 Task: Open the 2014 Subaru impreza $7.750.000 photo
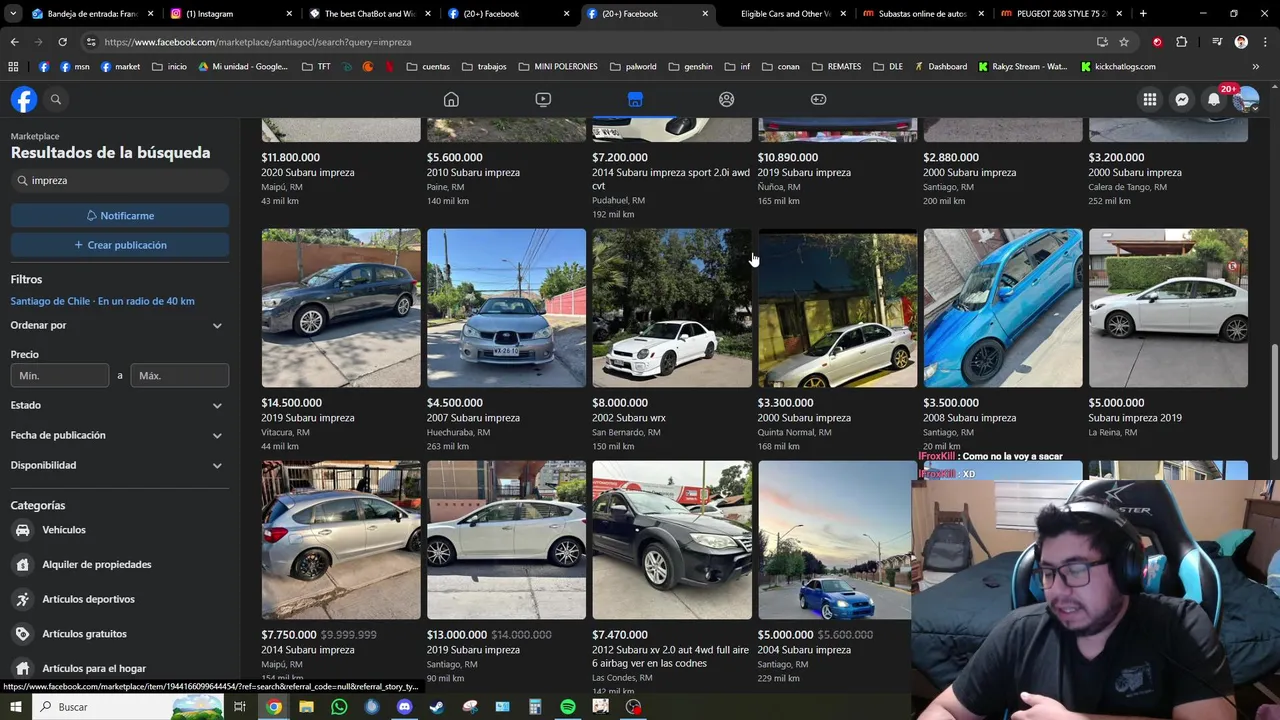pos(341,540)
